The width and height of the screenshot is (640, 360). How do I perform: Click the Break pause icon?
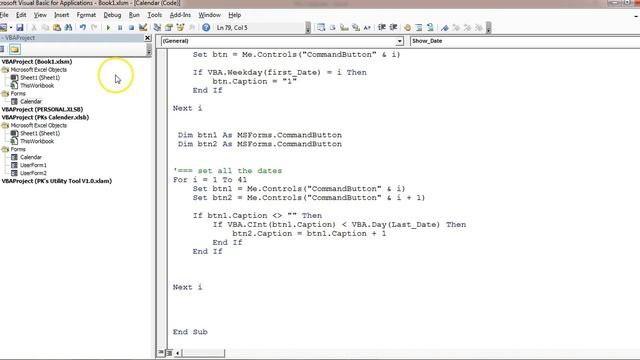[x=120, y=27]
